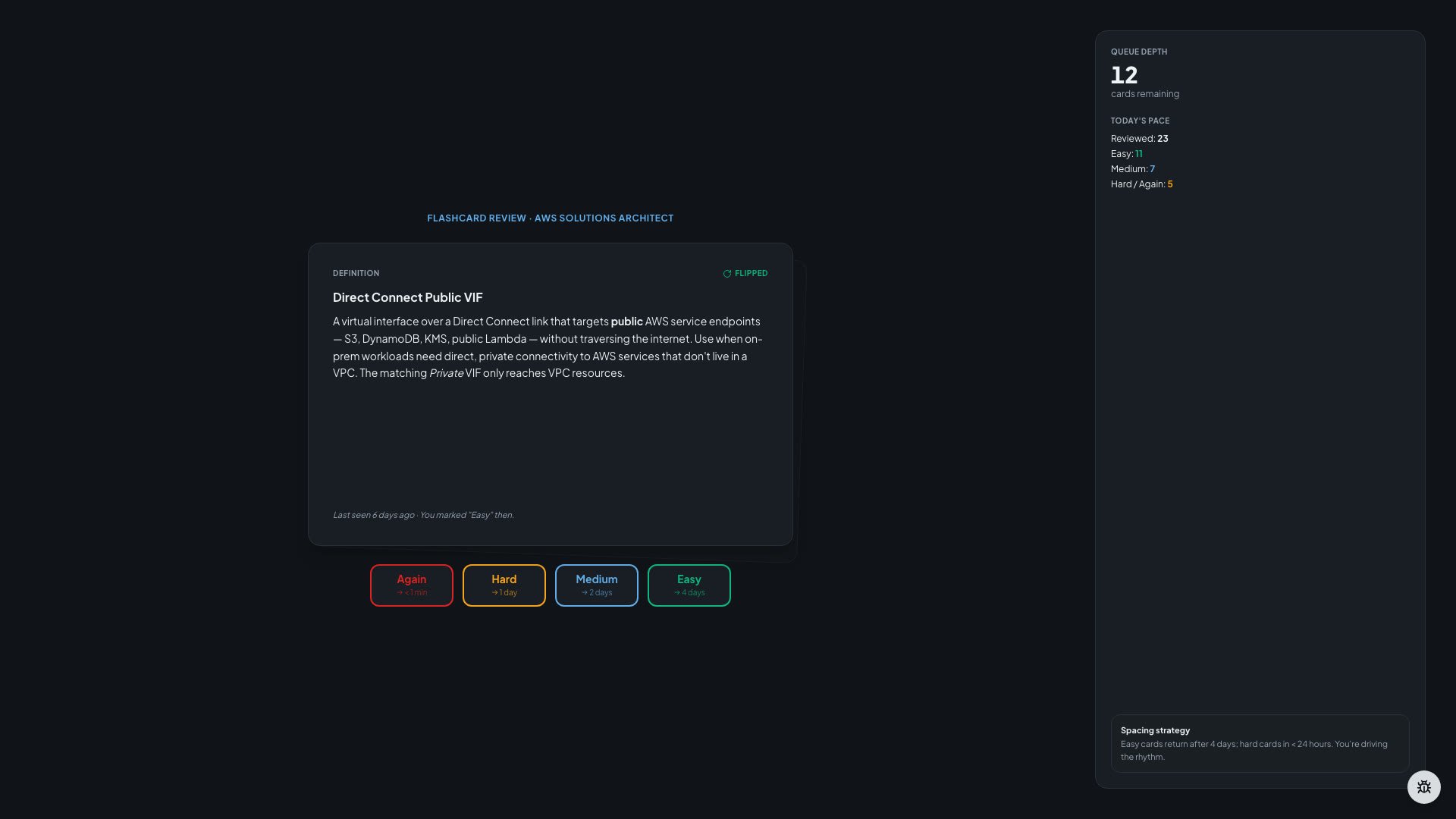The image size is (1456, 819).
Task: Click the Flashcard Review AWS Solutions Architect heading
Action: [551, 218]
